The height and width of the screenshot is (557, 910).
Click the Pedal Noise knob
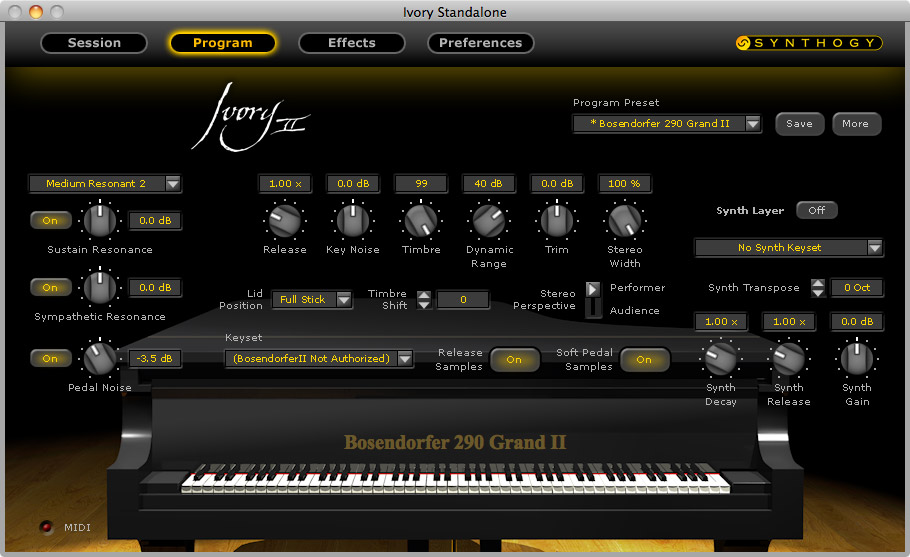100,358
